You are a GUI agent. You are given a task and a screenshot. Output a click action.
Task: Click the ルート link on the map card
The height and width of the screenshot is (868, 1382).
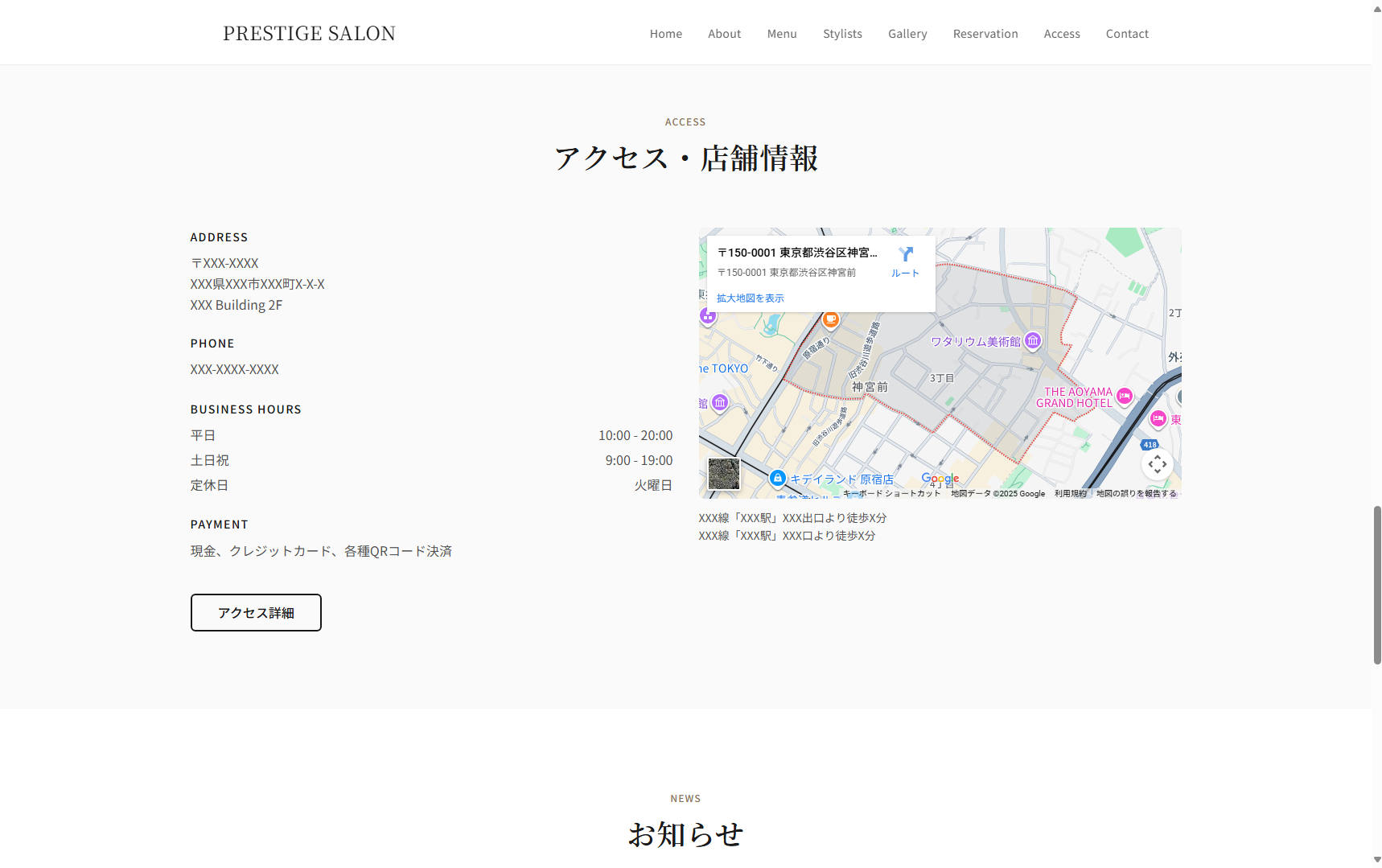click(905, 273)
